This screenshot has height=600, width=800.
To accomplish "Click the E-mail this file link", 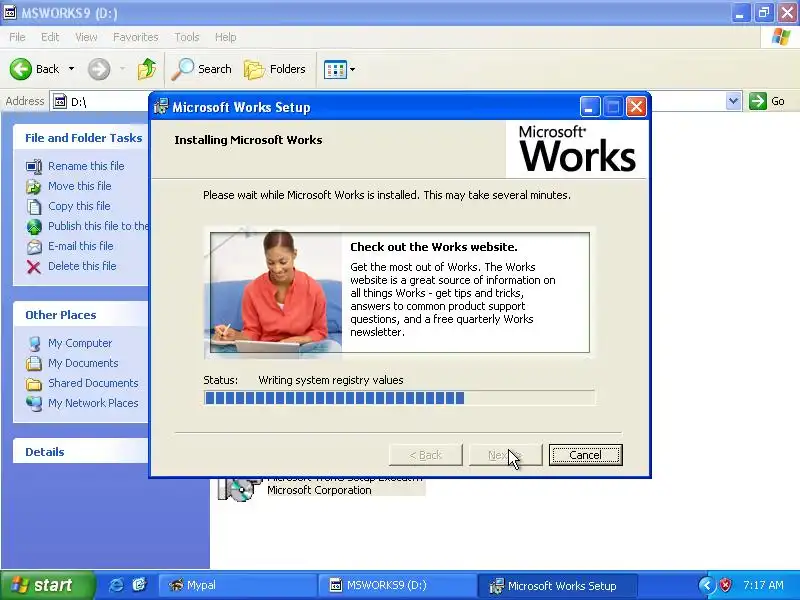I will pos(81,245).
